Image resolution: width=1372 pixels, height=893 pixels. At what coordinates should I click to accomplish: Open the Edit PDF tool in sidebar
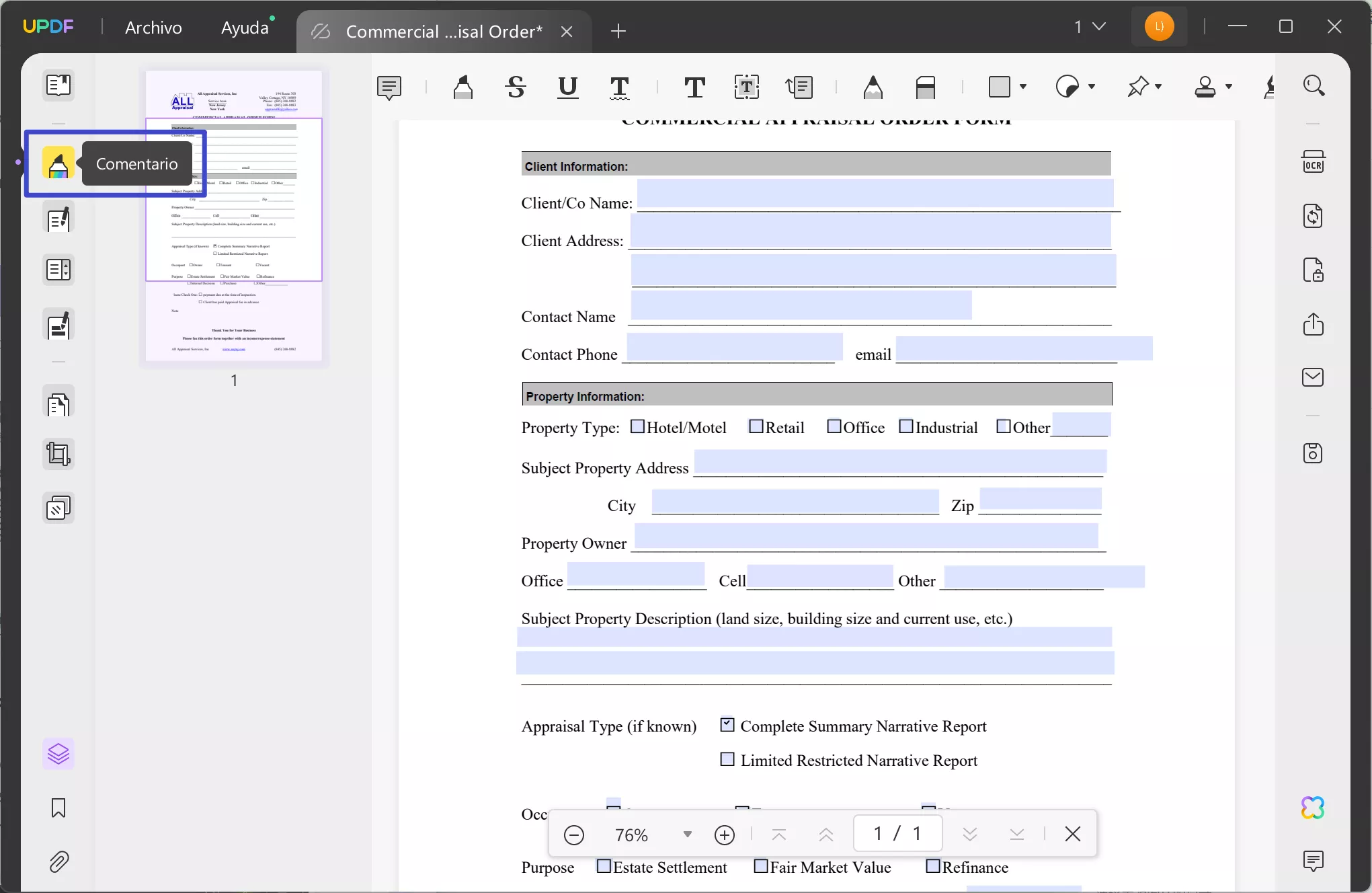(58, 219)
